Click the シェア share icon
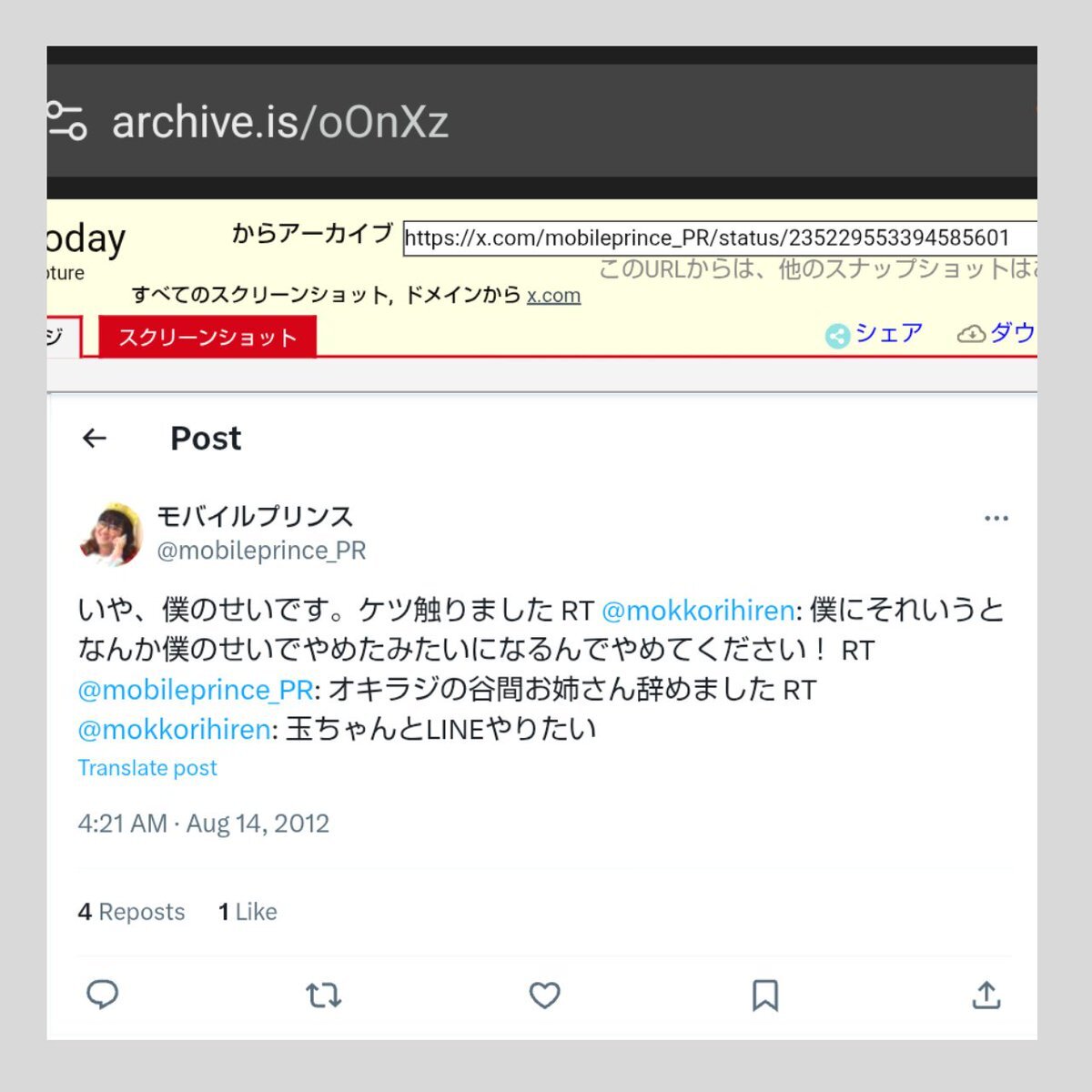Viewport: 1092px width, 1092px height. (837, 336)
